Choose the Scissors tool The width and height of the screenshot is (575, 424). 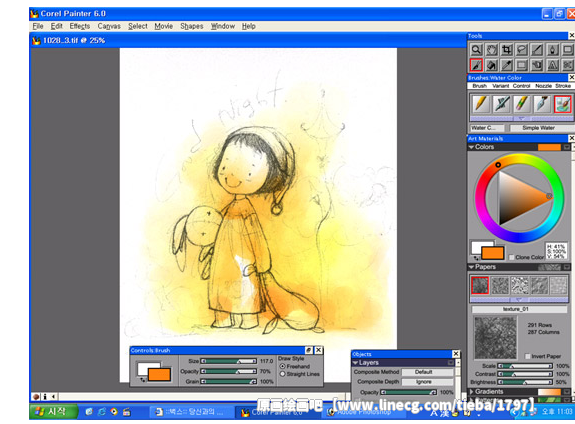tap(568, 65)
